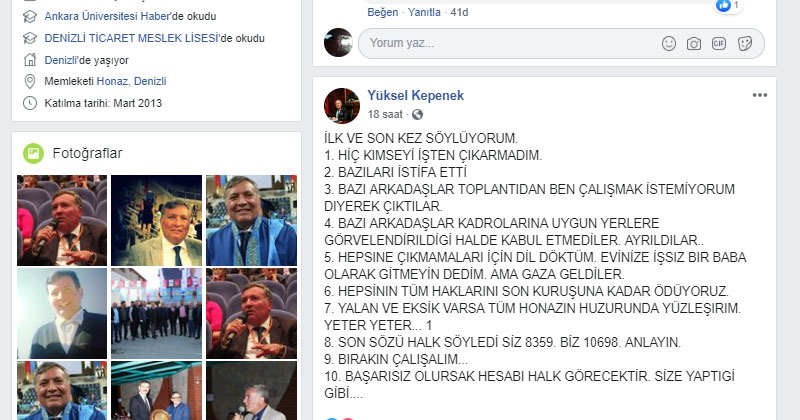Open the sticker picker in comment box
800x420 pixels.
(x=744, y=43)
